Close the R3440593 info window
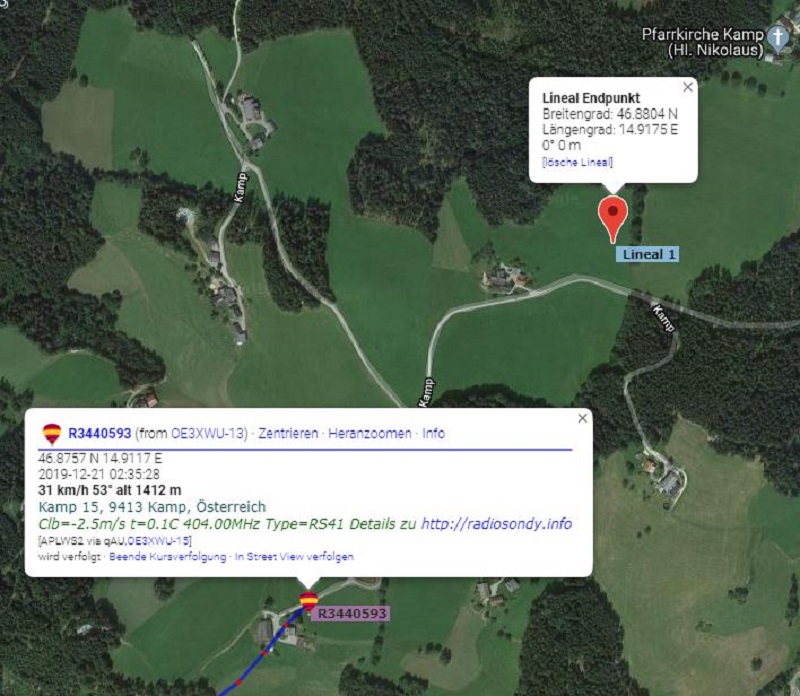The width and height of the screenshot is (800, 696). [x=583, y=418]
